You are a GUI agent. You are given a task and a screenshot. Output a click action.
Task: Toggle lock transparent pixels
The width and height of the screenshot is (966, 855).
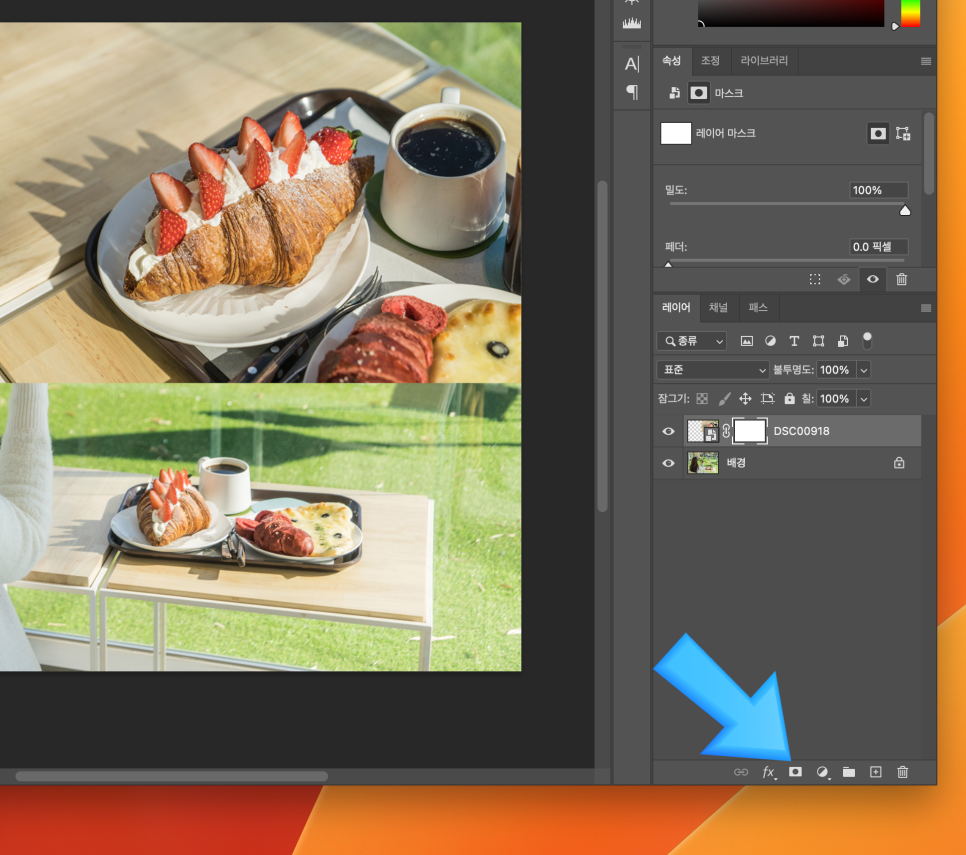coord(702,399)
